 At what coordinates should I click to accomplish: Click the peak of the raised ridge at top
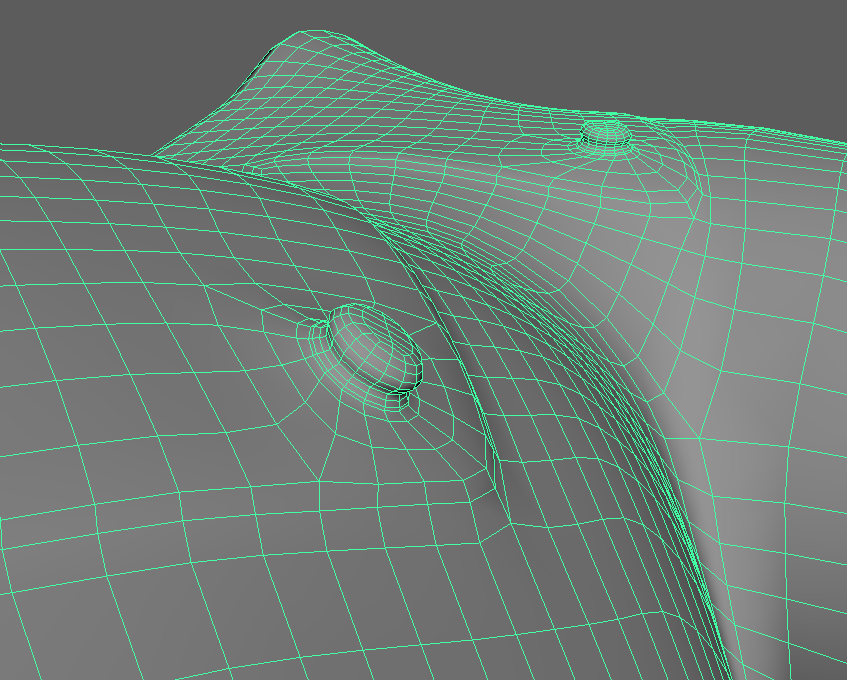[x=320, y=40]
